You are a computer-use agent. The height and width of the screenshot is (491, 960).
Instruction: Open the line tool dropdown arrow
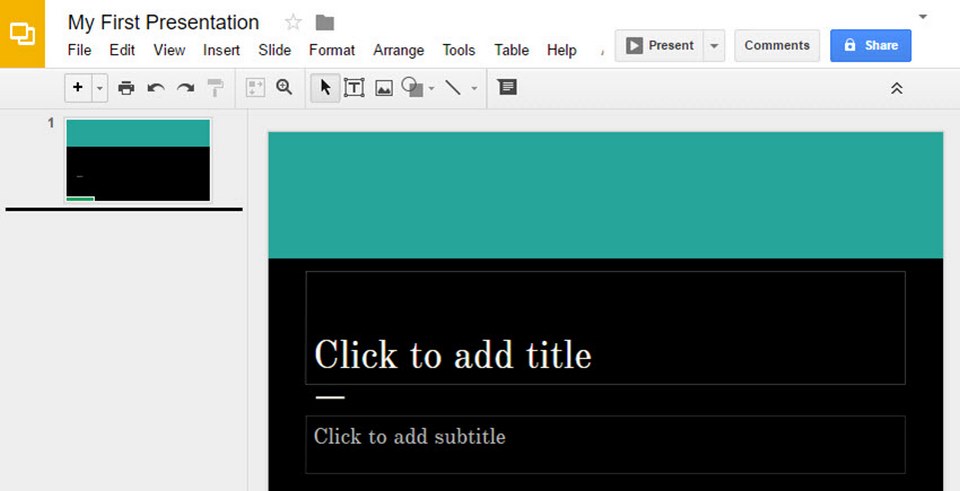[x=474, y=88]
